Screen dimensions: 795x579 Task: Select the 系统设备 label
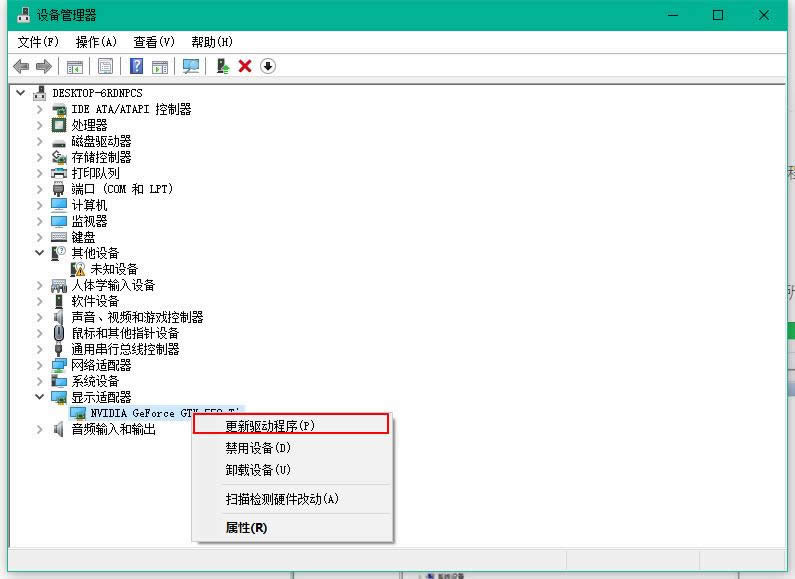(x=95, y=381)
